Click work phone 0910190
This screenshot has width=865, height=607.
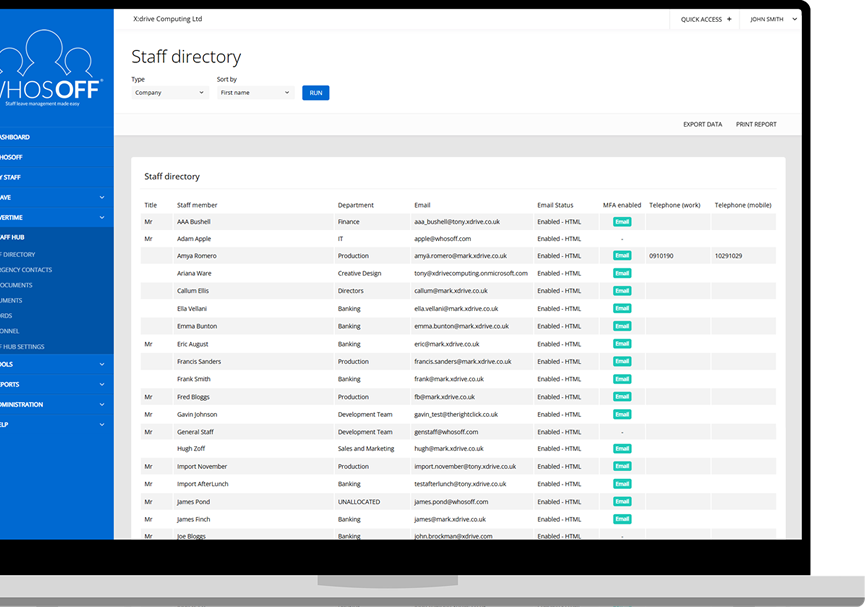(x=661, y=256)
